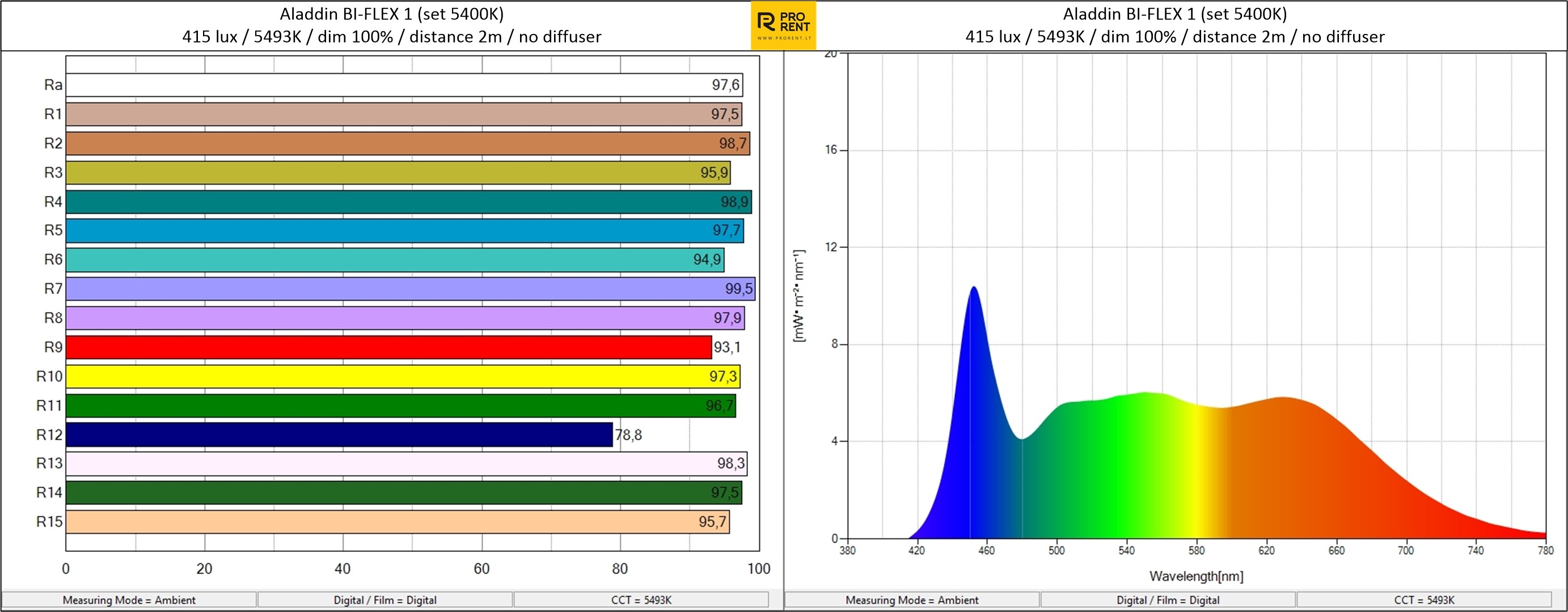This screenshot has height=612, width=1568.
Task: Click the Ra bar showing 97,6
Action: click(404, 85)
